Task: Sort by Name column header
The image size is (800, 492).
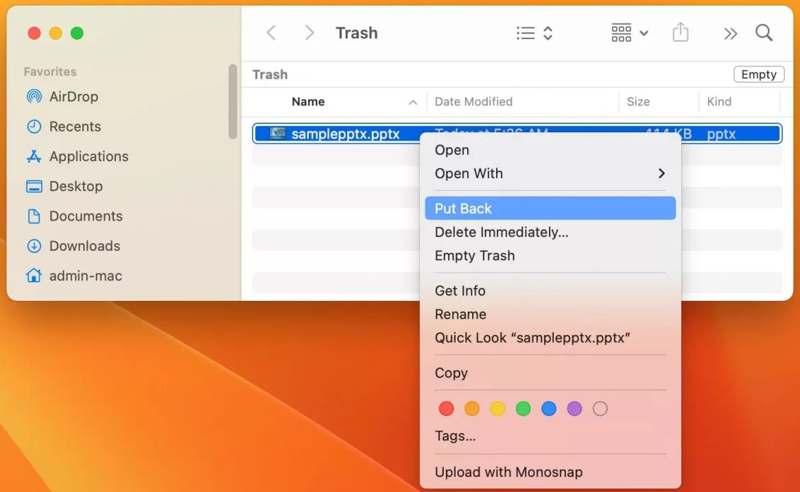Action: pos(308,102)
